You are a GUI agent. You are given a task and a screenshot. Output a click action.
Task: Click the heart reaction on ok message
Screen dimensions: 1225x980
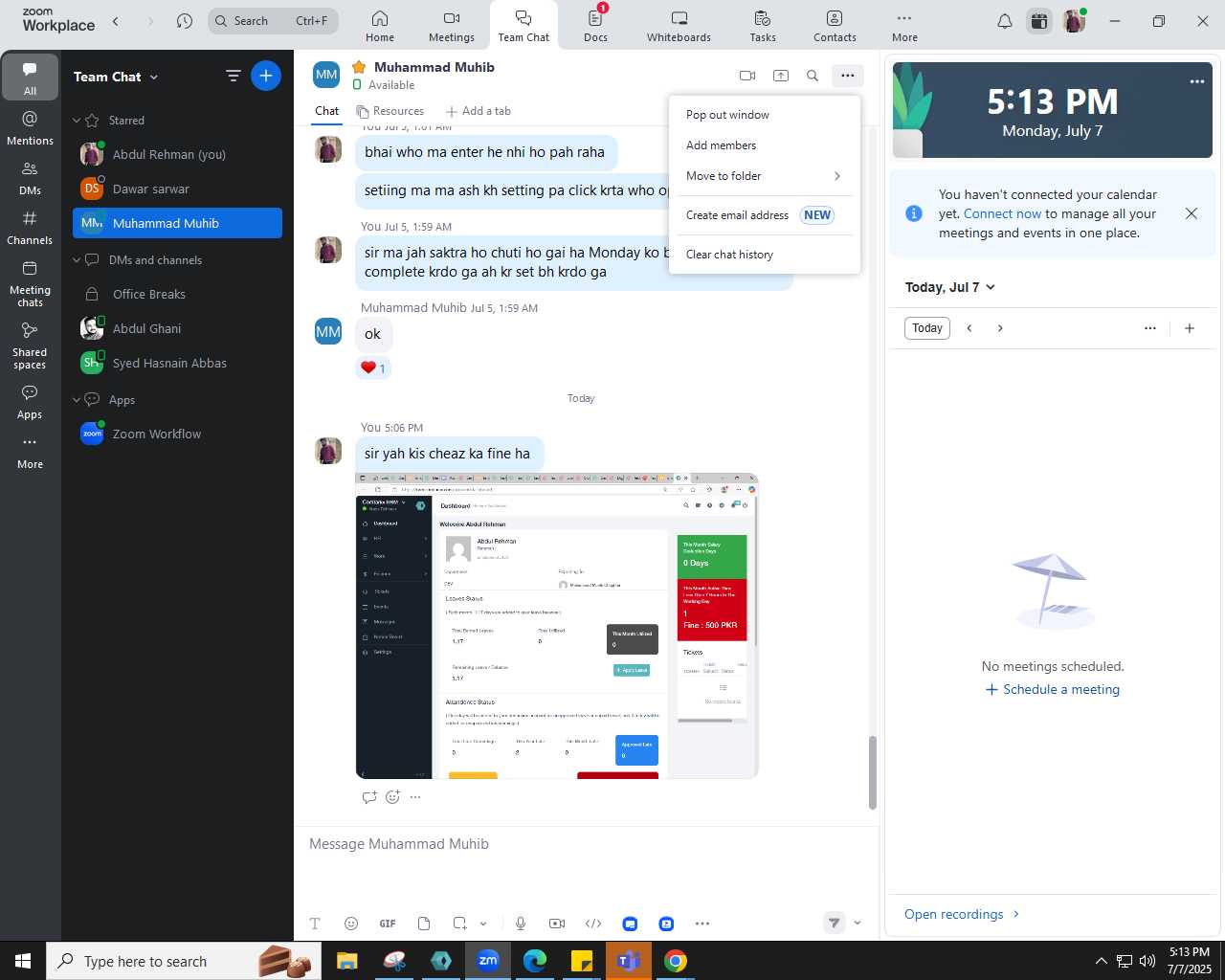coord(373,368)
